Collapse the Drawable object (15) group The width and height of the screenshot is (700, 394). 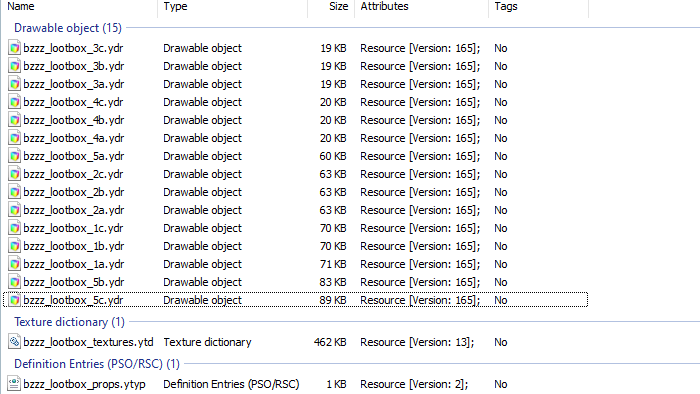pyautogui.click(x=68, y=28)
